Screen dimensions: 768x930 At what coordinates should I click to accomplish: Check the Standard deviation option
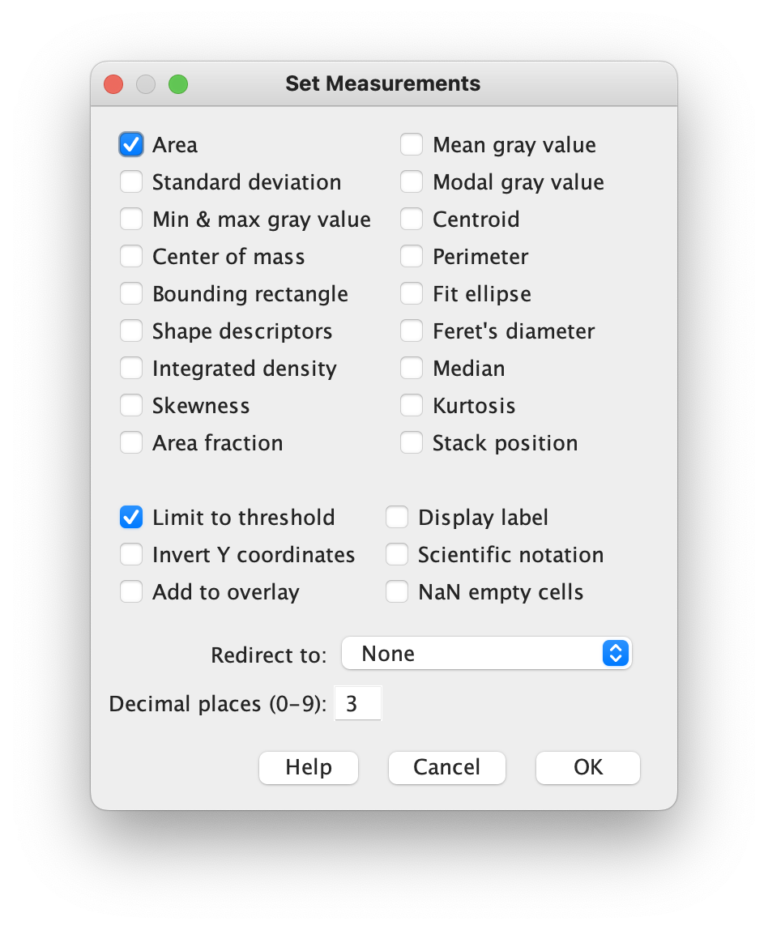tap(131, 182)
